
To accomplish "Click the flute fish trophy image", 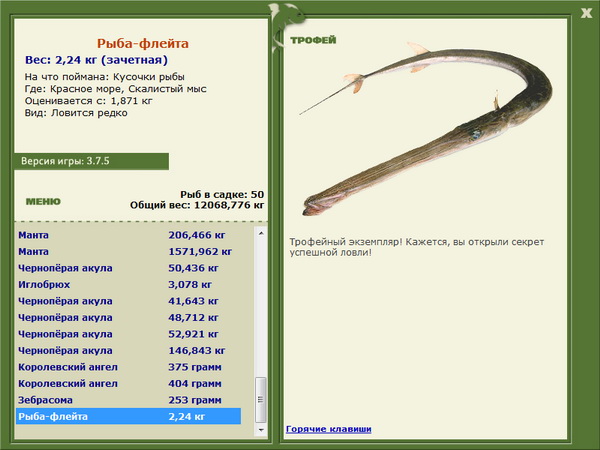I will coord(427,128).
